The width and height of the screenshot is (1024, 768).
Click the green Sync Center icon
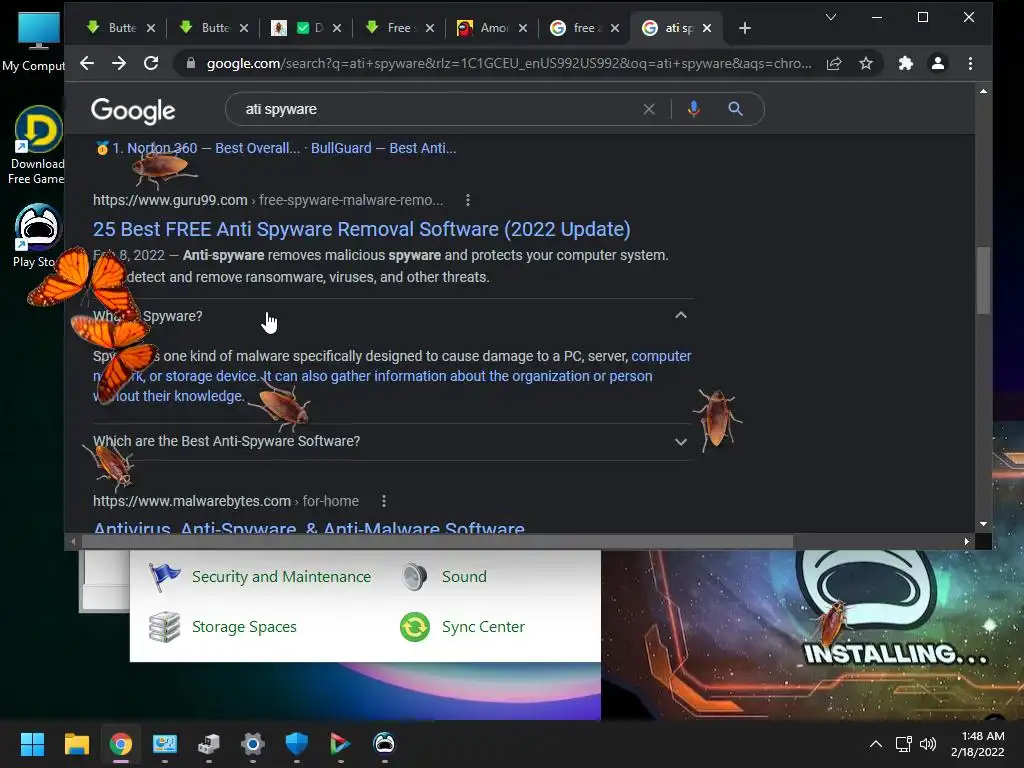click(x=415, y=627)
